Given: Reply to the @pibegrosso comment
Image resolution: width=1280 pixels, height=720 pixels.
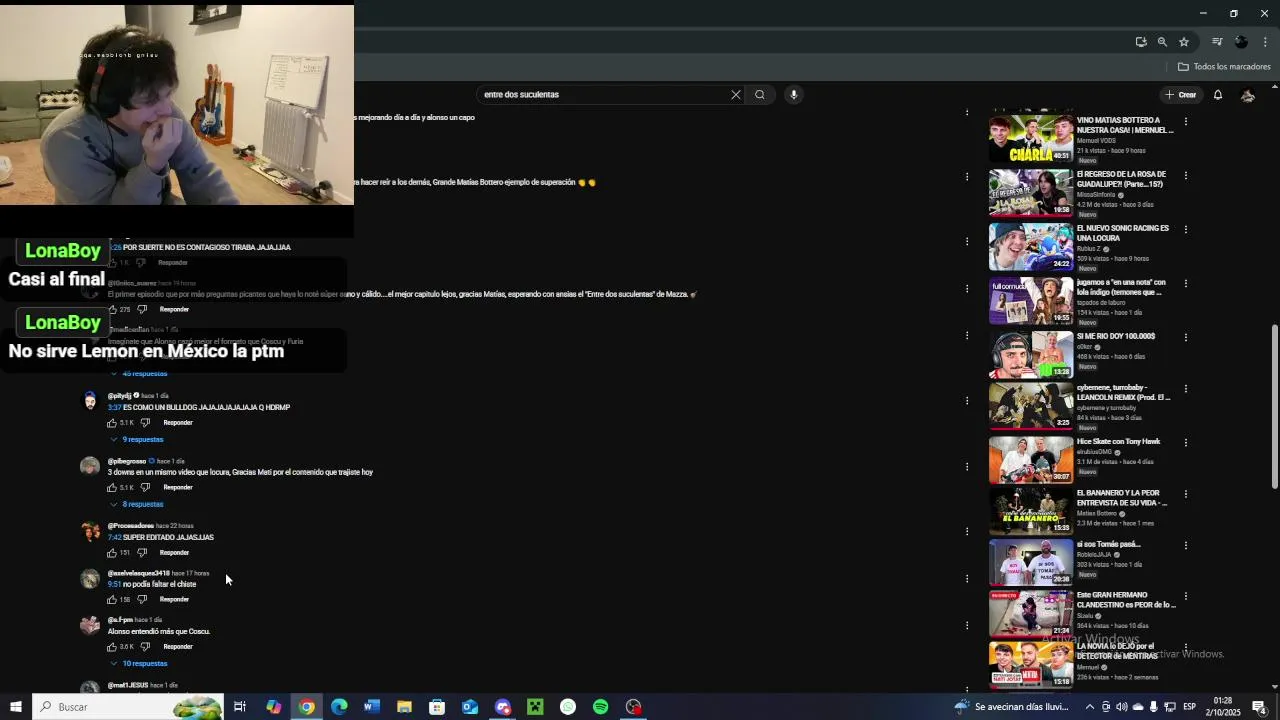Looking at the screenshot, I should pyautogui.click(x=178, y=488).
